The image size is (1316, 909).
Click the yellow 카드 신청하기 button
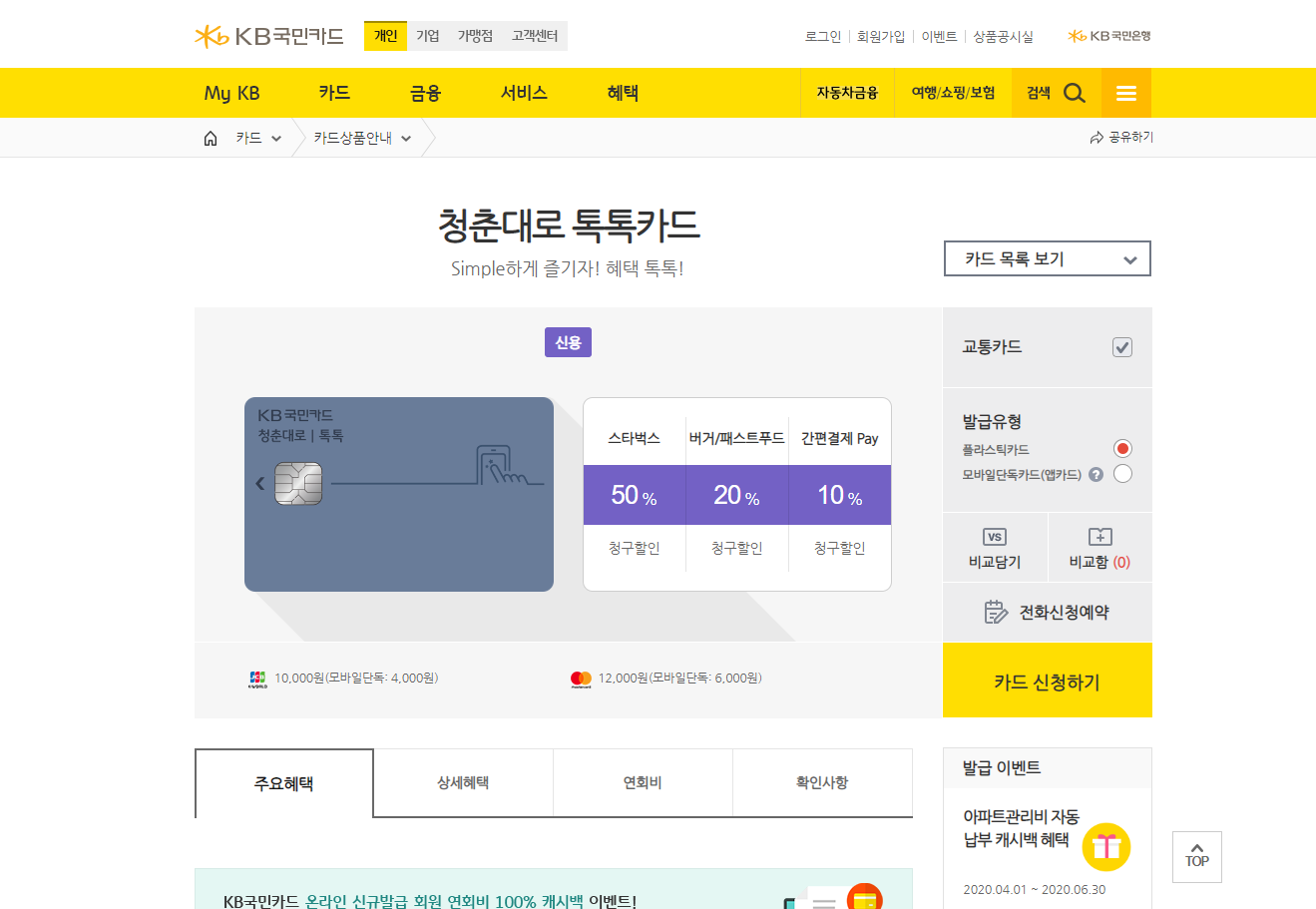1047,682
